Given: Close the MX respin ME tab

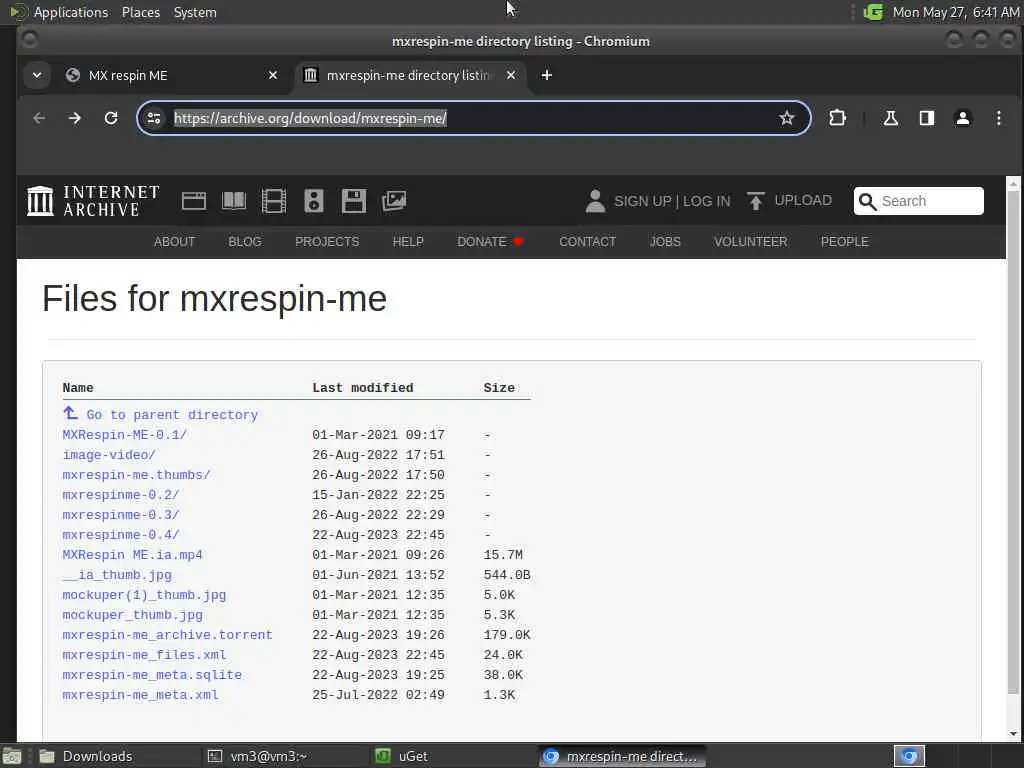Looking at the screenshot, I should coord(273,75).
